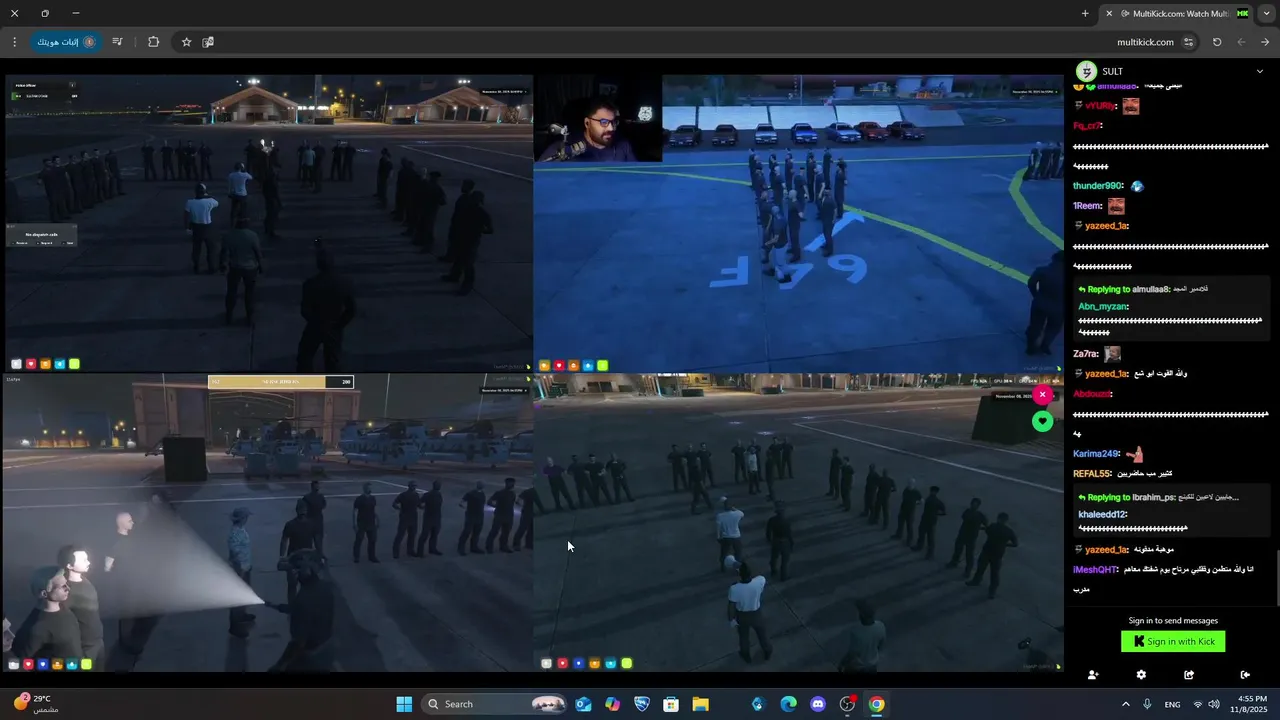Open the Extensions puzzle icon
The height and width of the screenshot is (720, 1280).
point(153,42)
